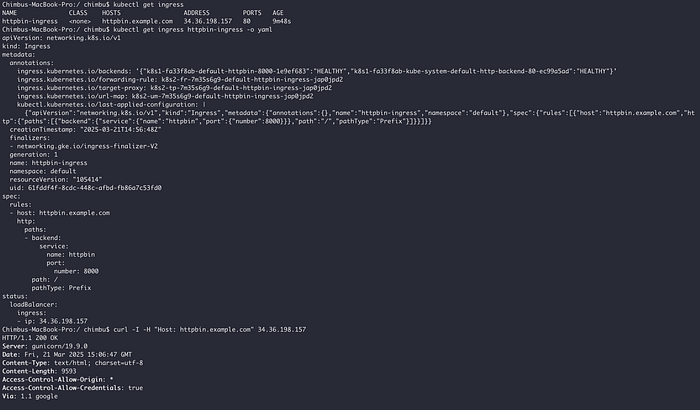Click the networking.gke.io/ingress-finalizer-V2 entry

point(83,146)
